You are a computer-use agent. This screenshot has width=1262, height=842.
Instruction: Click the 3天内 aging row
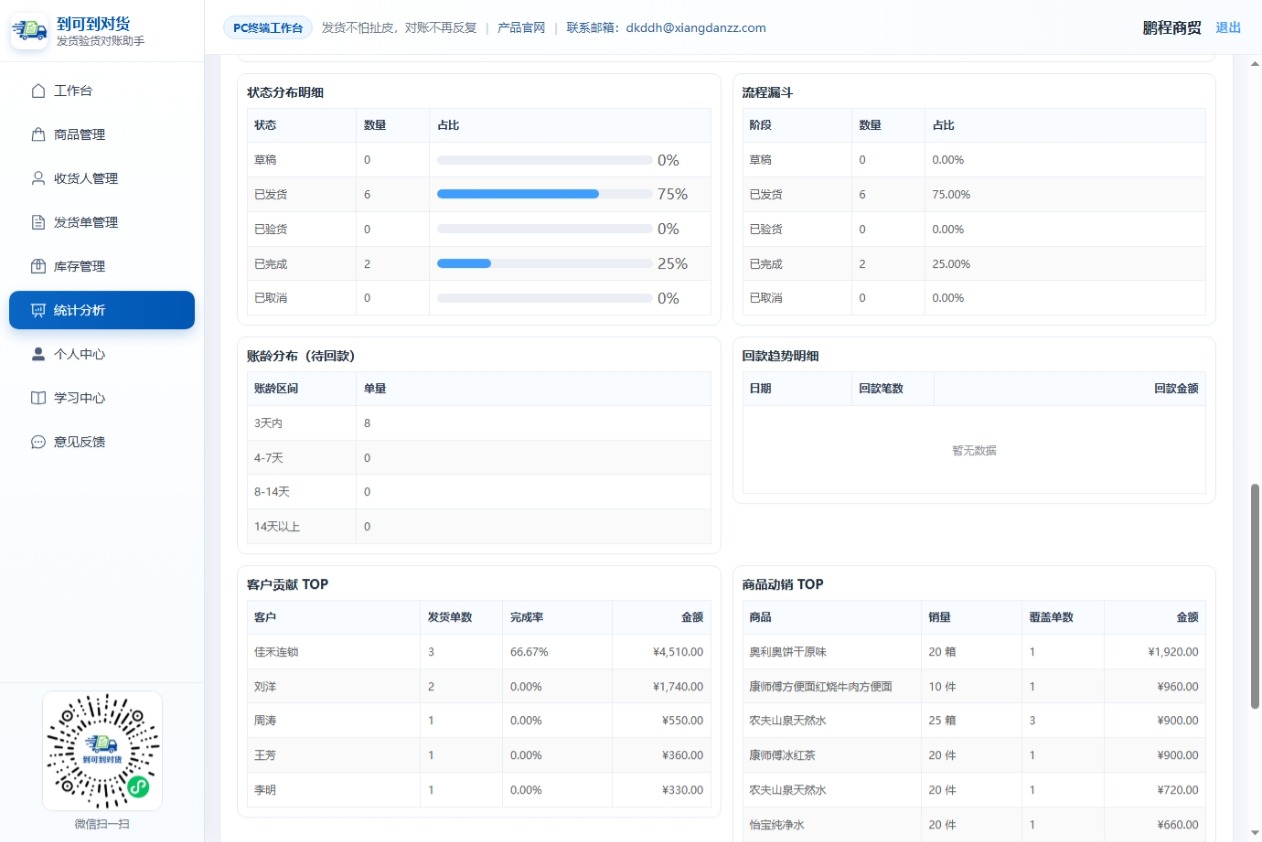479,424
